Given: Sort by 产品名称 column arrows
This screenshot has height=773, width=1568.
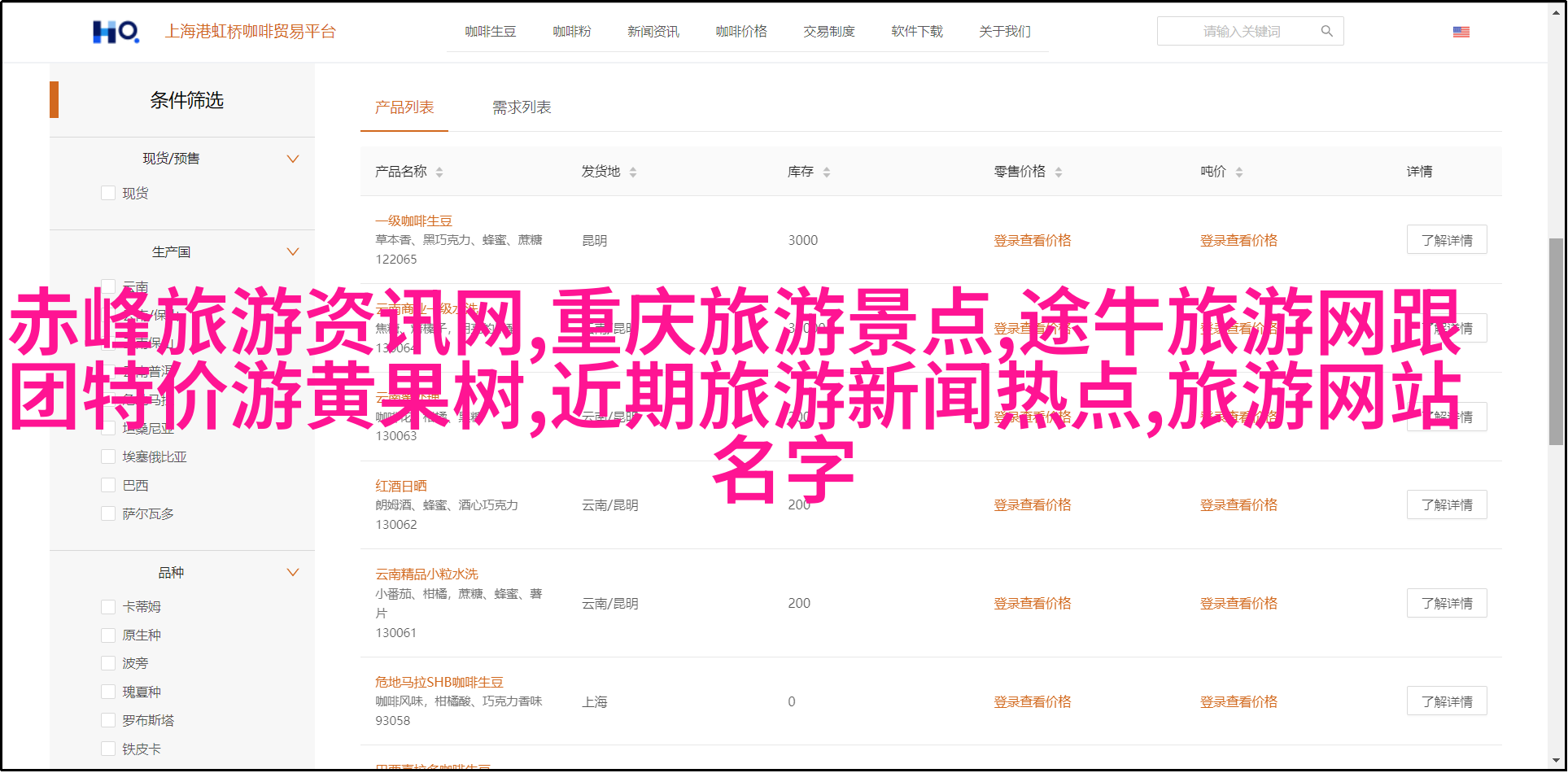Looking at the screenshot, I should coord(439,172).
